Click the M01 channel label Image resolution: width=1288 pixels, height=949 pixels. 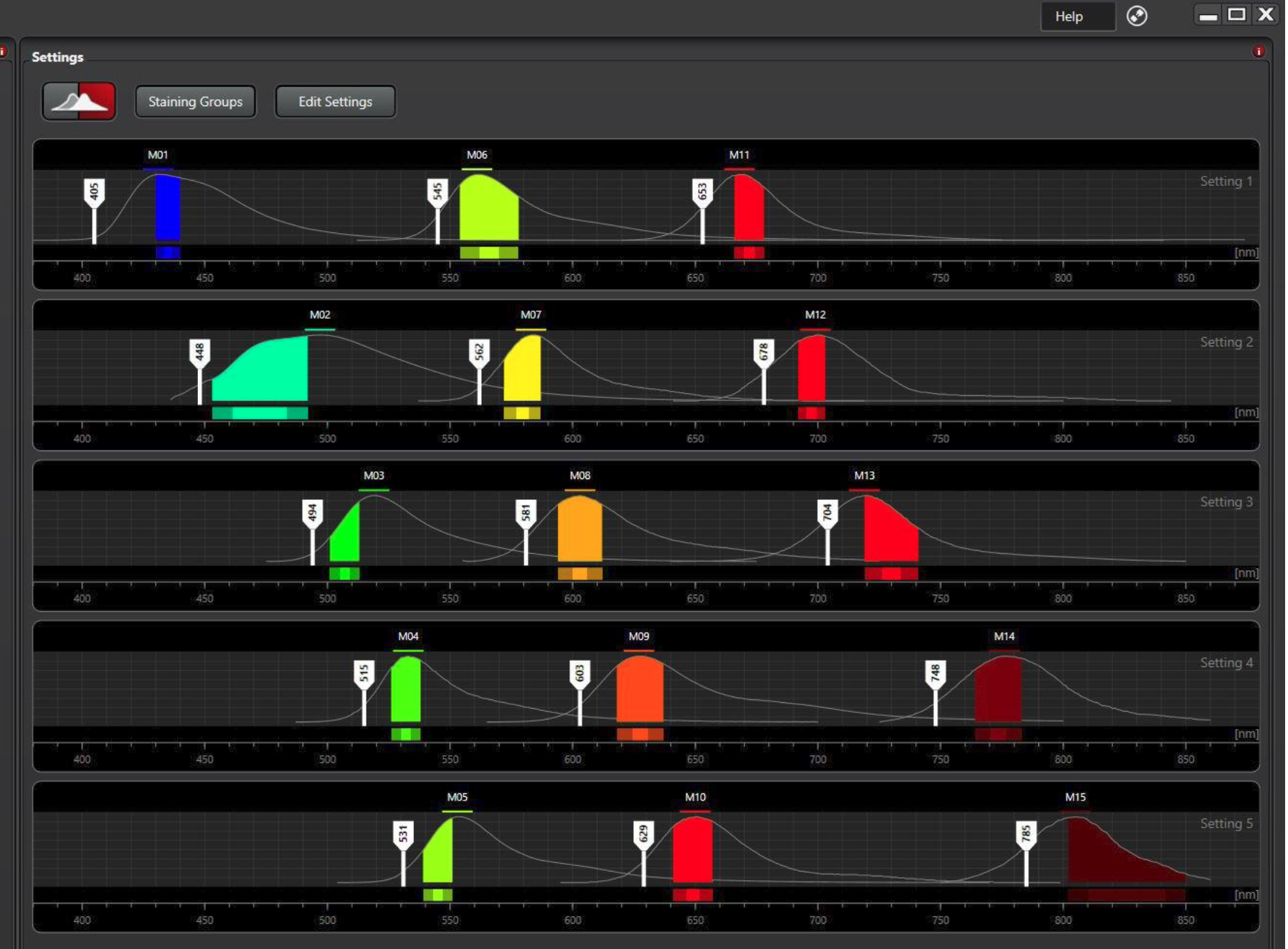pos(158,155)
